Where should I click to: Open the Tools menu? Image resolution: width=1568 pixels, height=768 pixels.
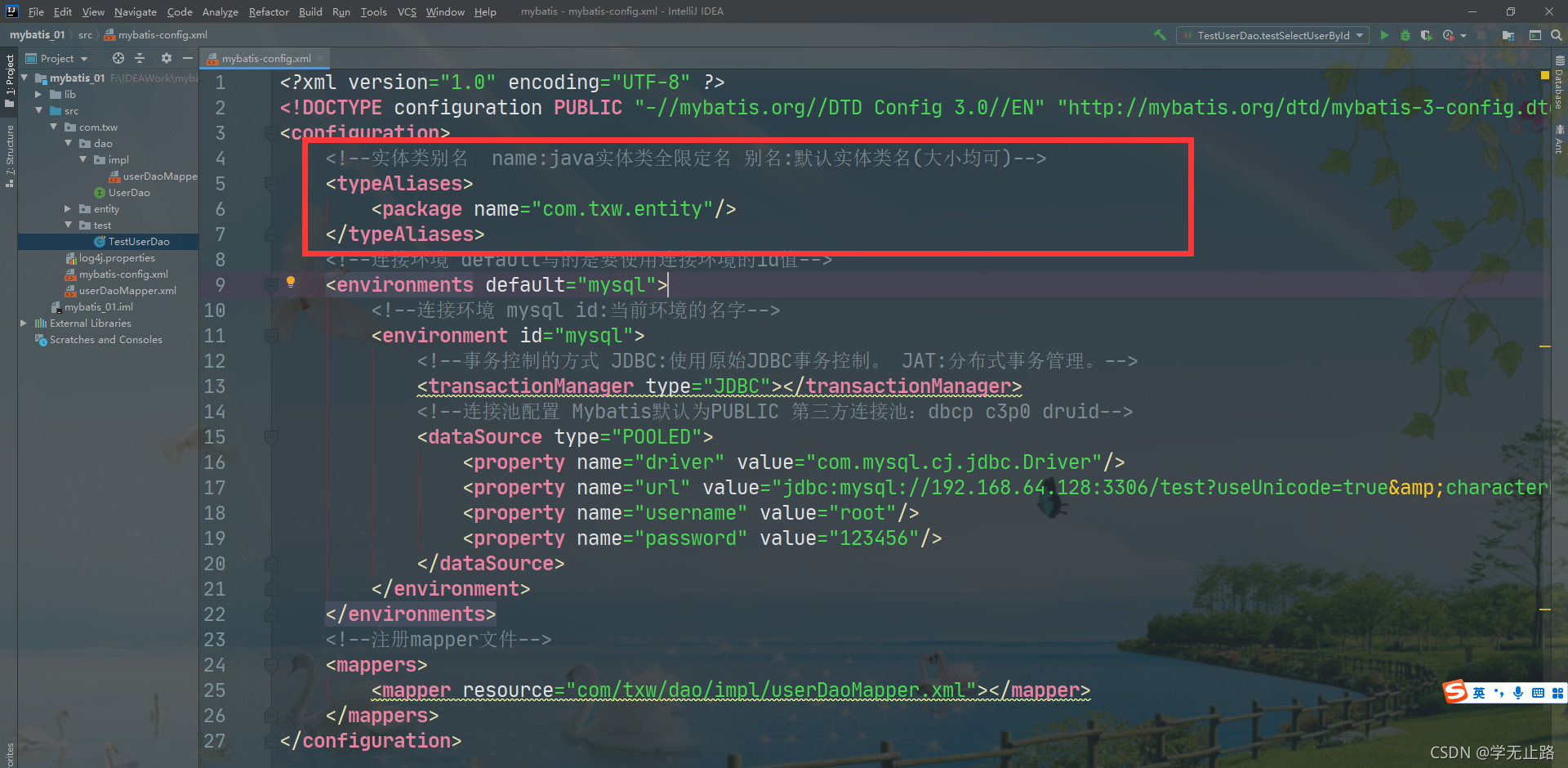374,11
